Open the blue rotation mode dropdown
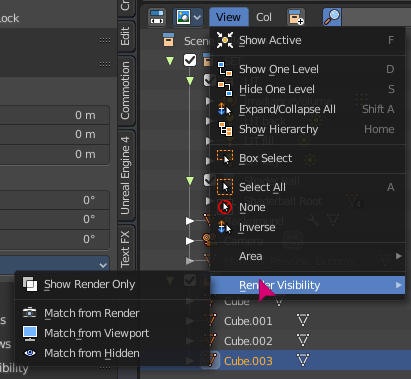The image size is (411, 379). pos(55,265)
